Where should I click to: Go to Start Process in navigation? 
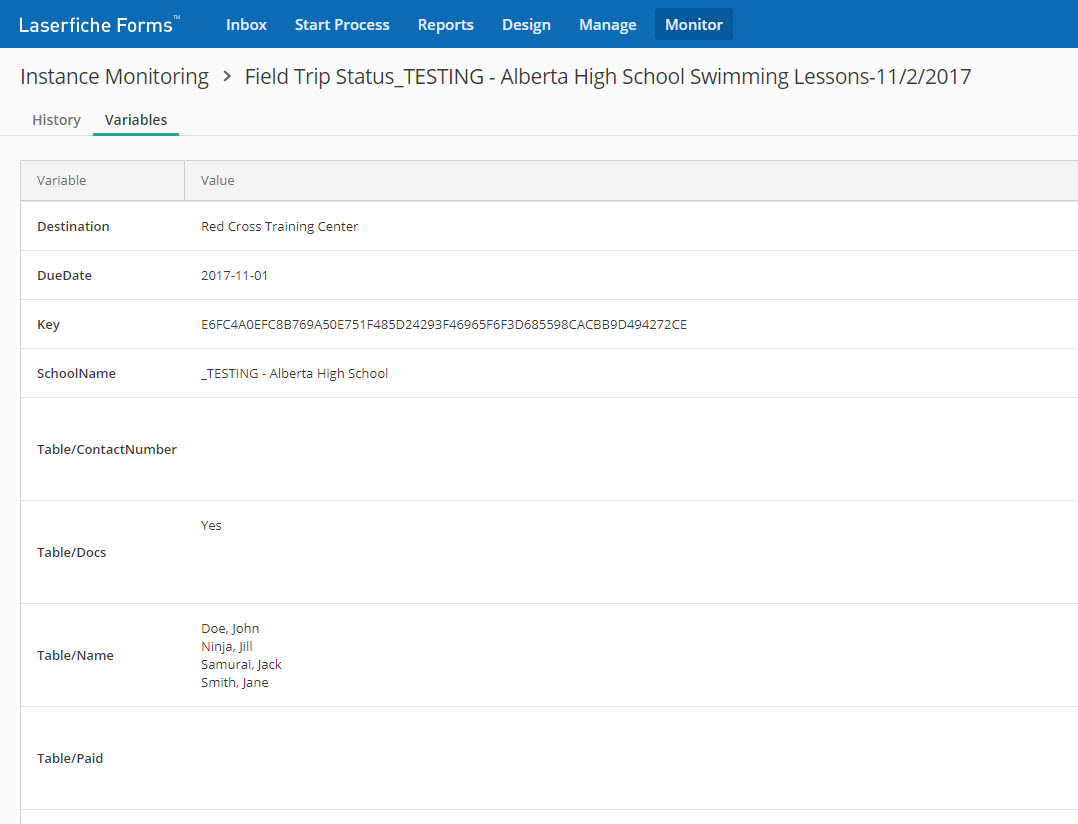click(342, 25)
